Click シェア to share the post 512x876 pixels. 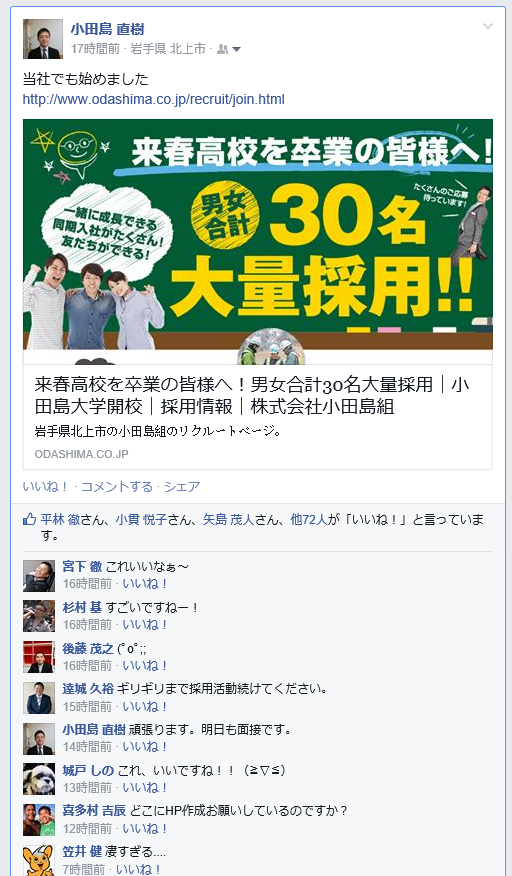182,487
